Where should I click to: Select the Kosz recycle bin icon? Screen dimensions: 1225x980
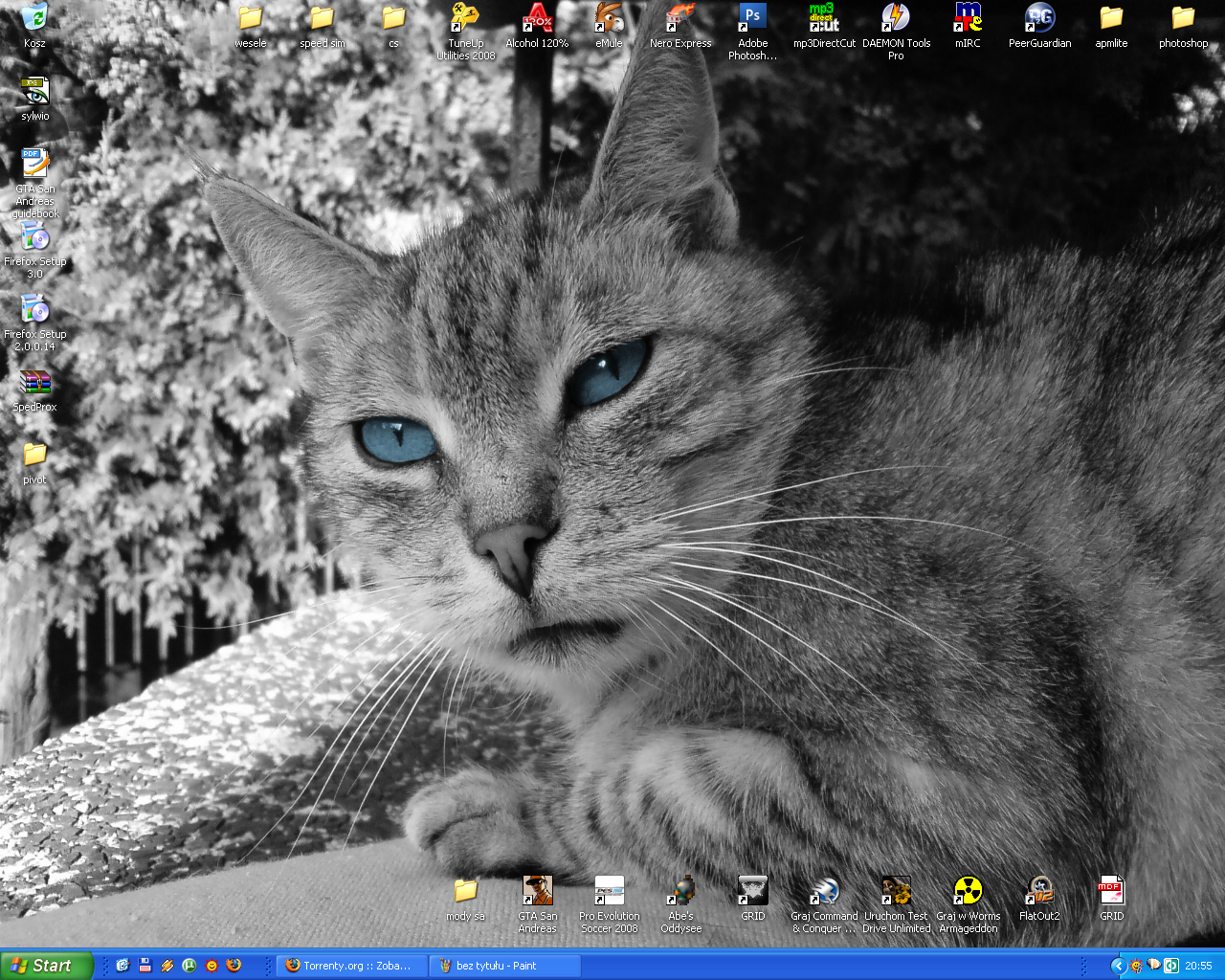(34, 17)
